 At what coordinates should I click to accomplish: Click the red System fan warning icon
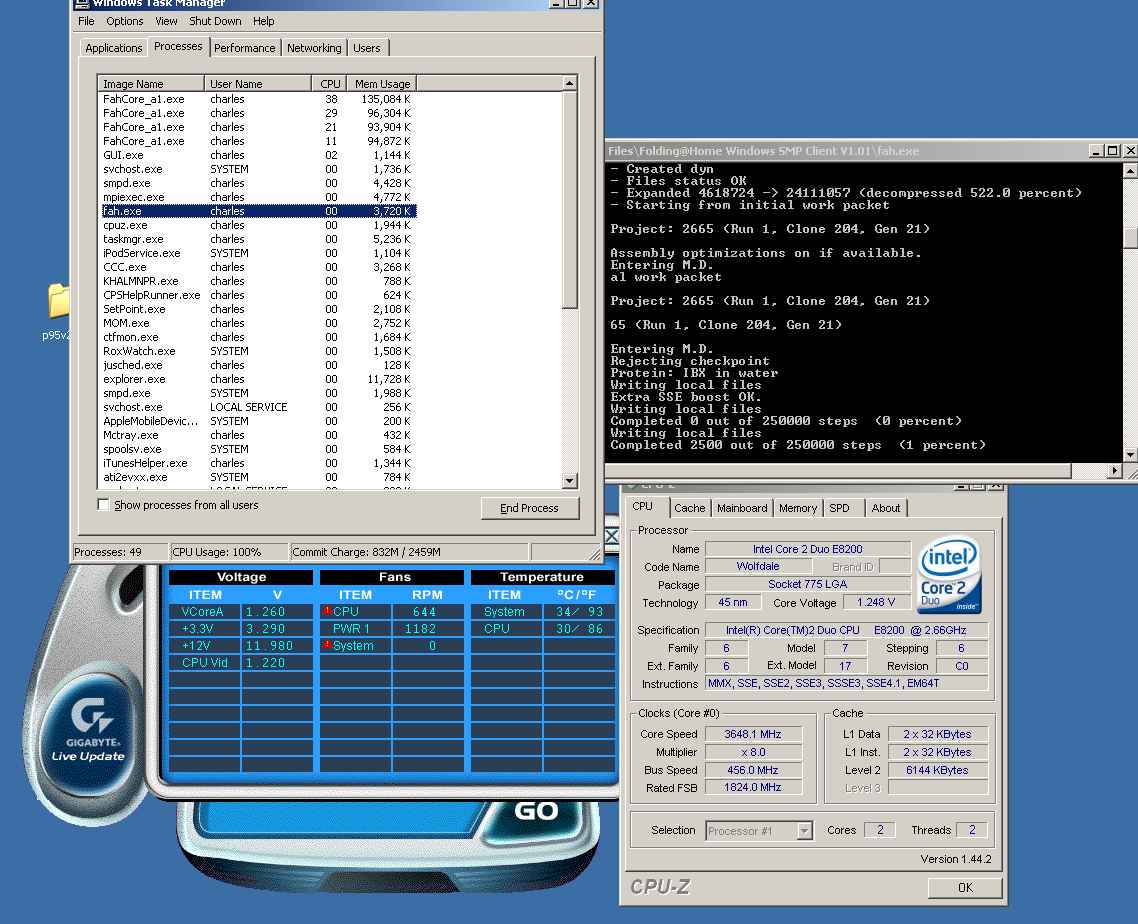click(327, 645)
